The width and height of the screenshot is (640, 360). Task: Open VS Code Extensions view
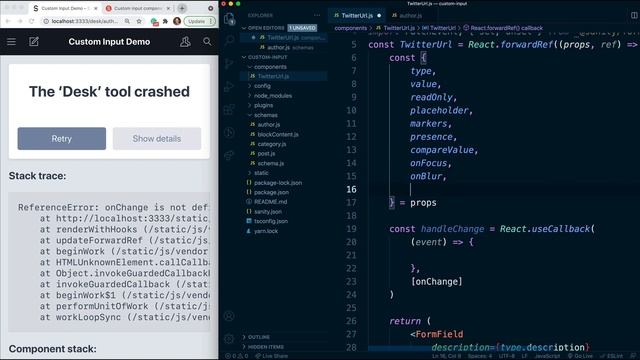pyautogui.click(x=229, y=109)
